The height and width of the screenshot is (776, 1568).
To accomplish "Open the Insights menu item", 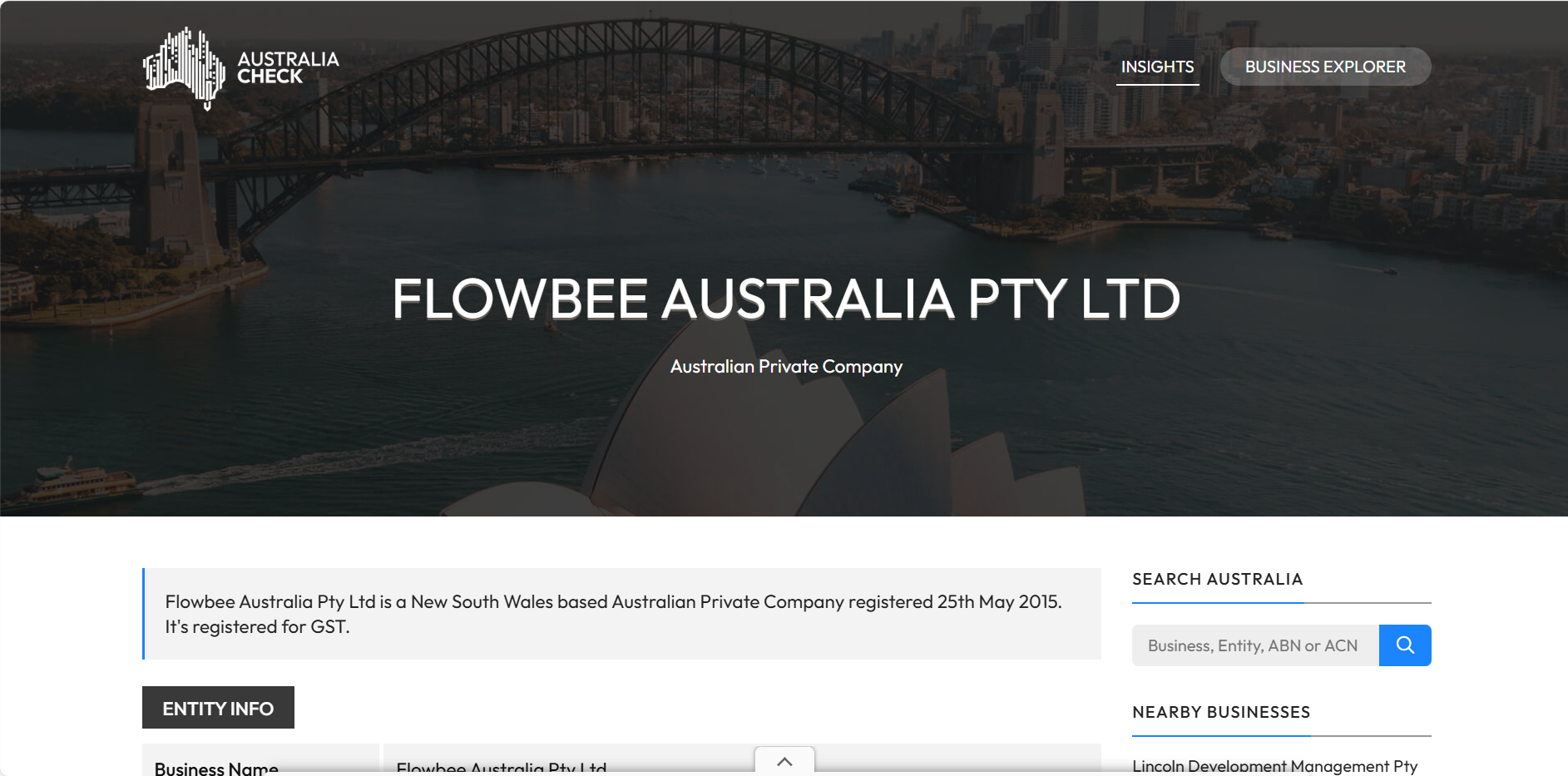I will click(x=1156, y=67).
